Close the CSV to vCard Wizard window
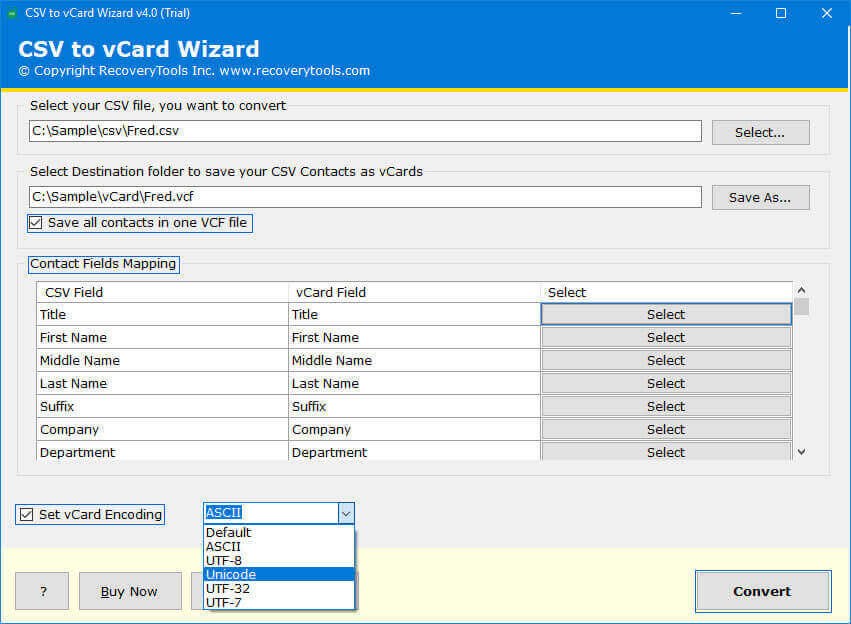 pos(826,13)
